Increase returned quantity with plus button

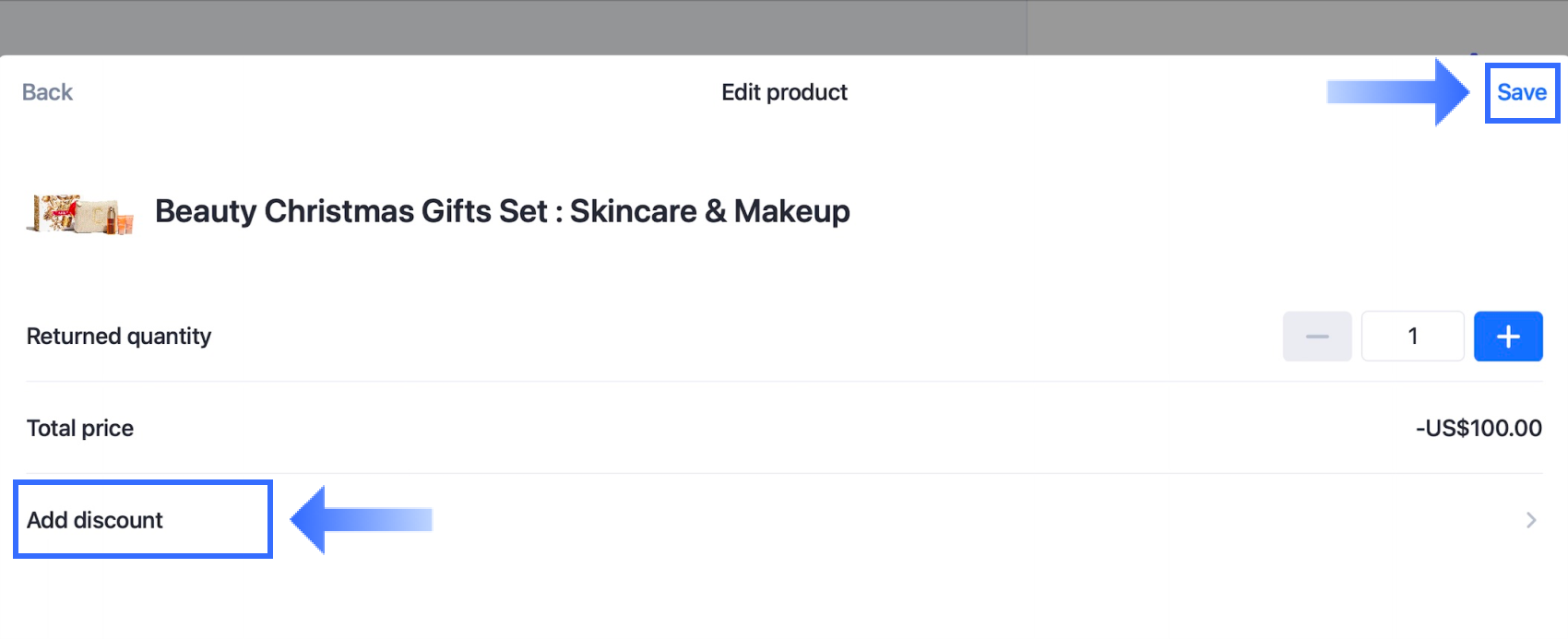(x=1507, y=337)
